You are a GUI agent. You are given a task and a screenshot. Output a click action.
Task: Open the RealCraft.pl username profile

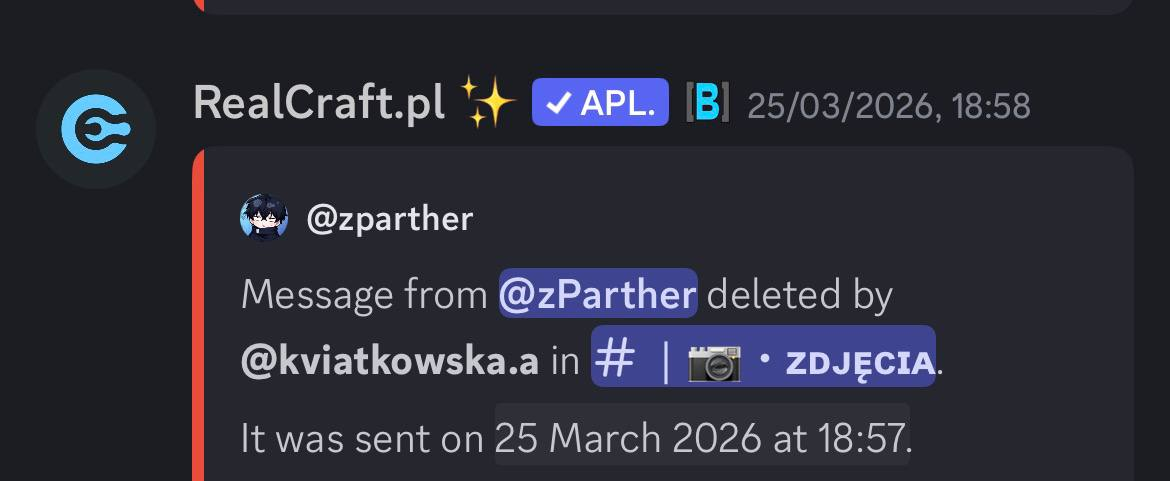tap(318, 103)
